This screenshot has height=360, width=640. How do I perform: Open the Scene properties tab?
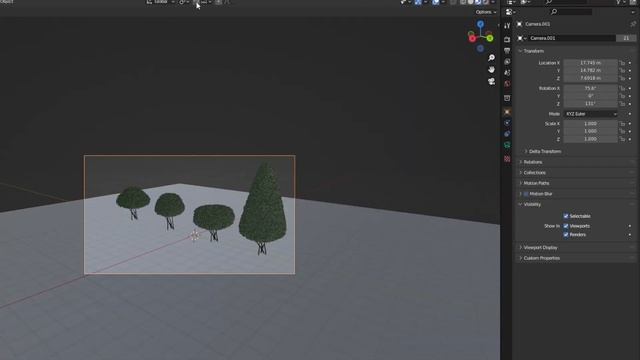(x=507, y=73)
